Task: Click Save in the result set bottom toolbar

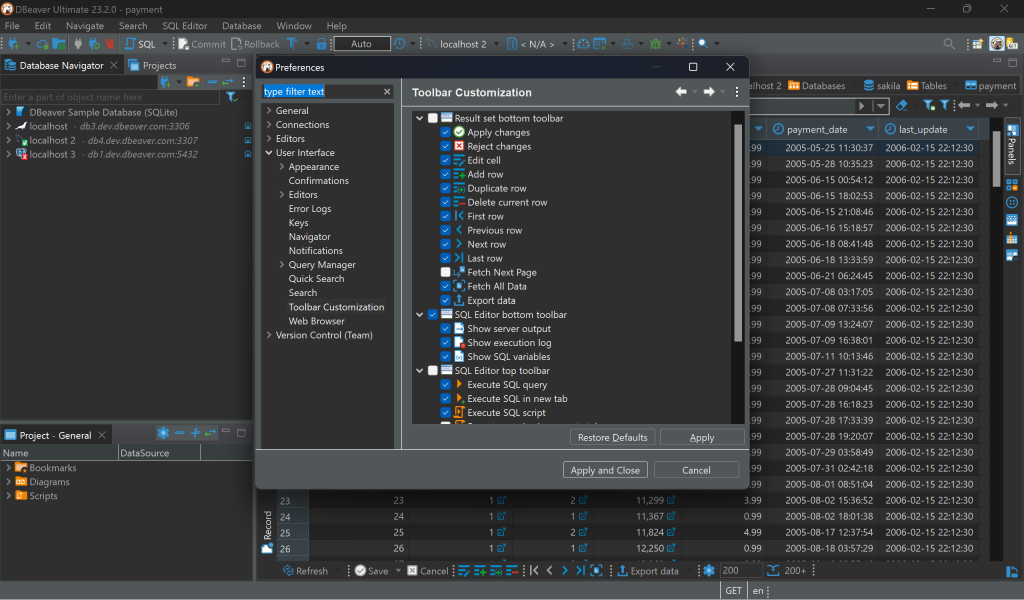Action: (x=372, y=571)
